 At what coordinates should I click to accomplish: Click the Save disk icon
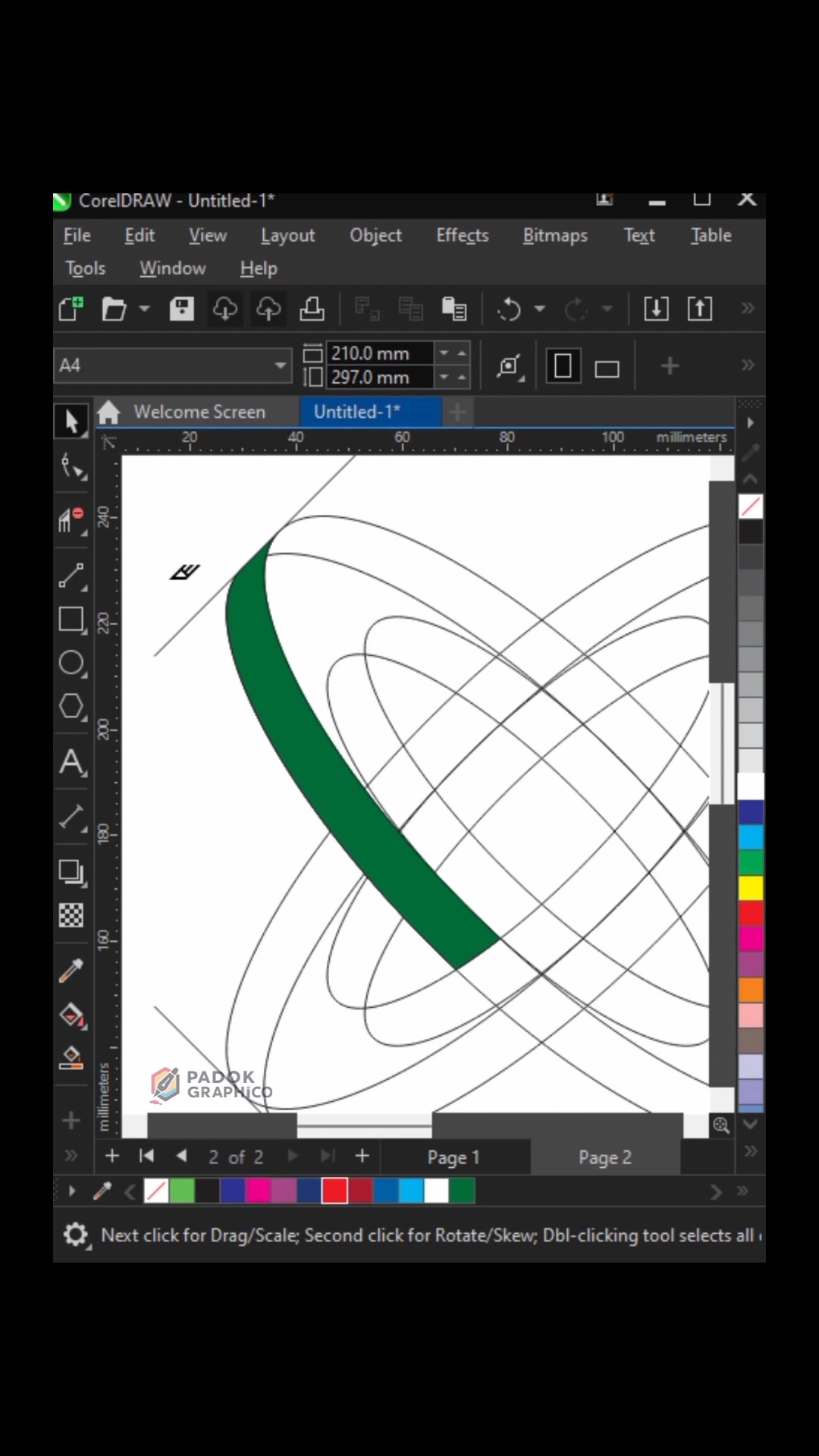(181, 309)
